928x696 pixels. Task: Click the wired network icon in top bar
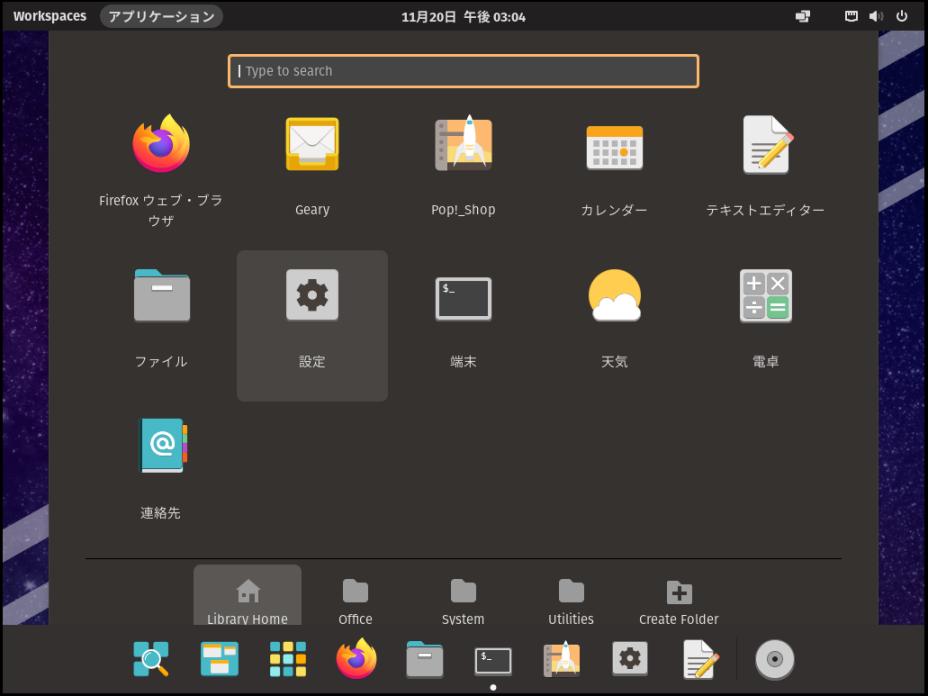pos(851,17)
